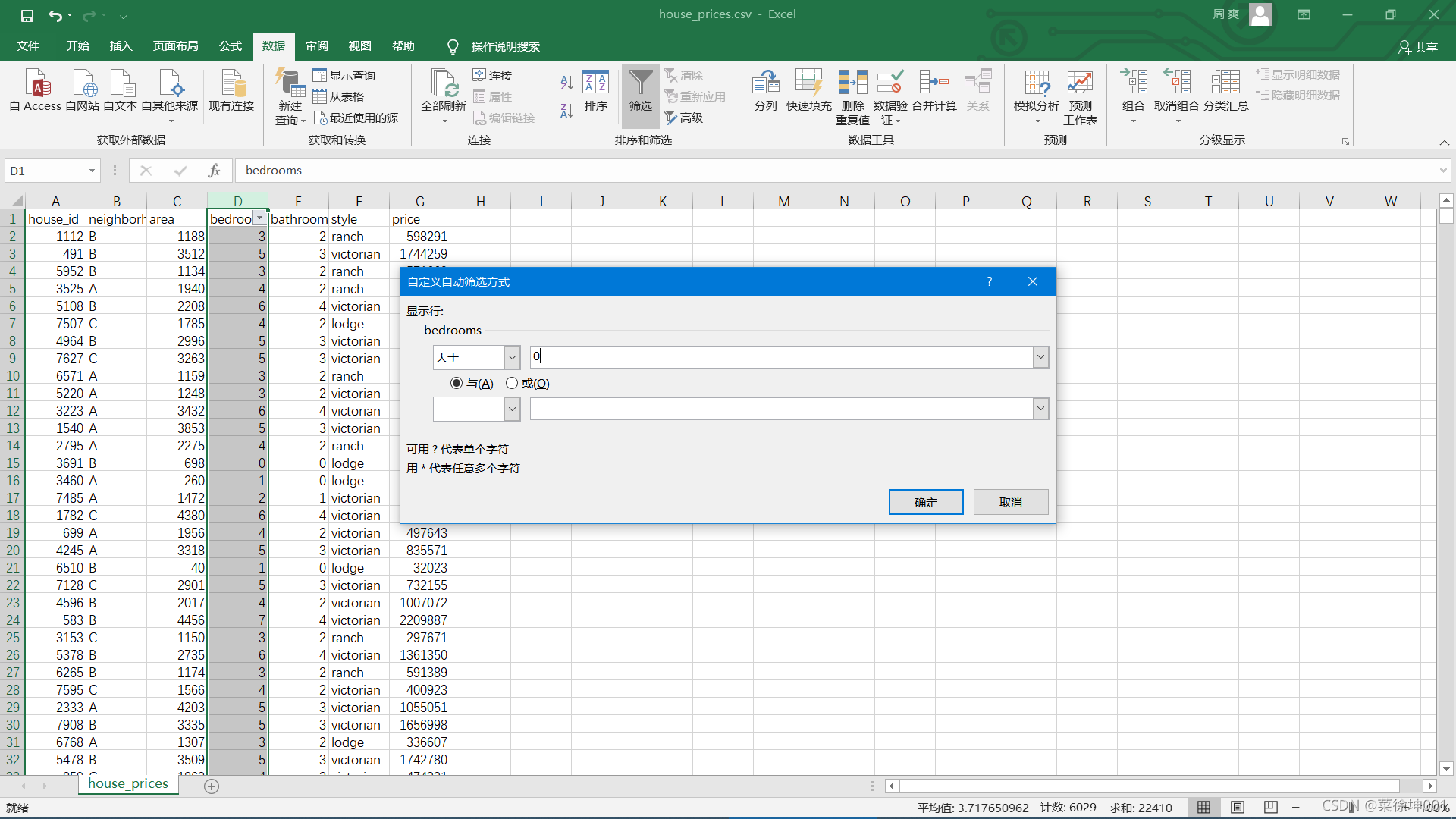Viewport: 1456px width, 819px height.
Task: Select the 与(A) radio button
Action: point(457,384)
